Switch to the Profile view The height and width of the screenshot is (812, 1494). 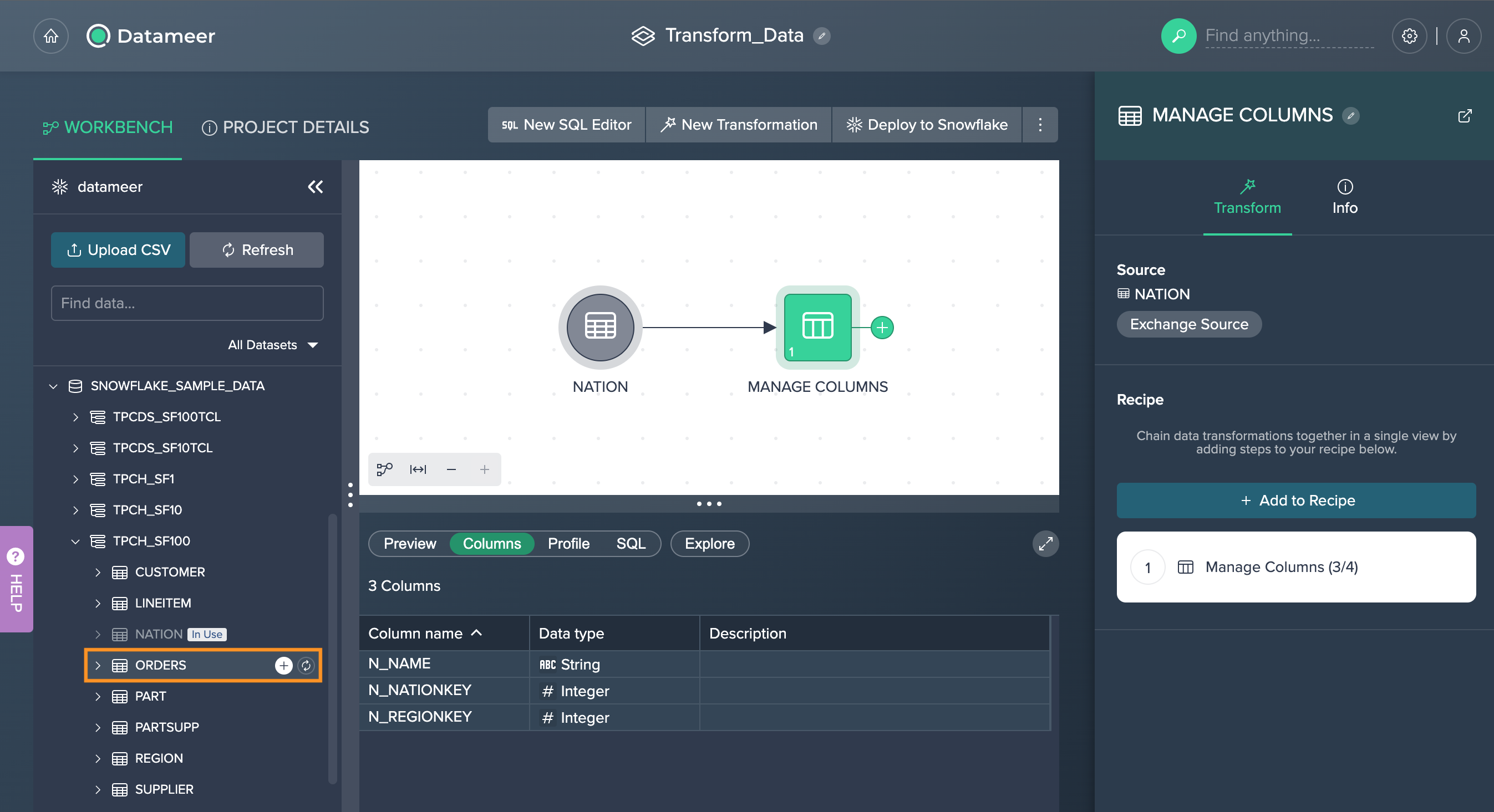click(568, 544)
